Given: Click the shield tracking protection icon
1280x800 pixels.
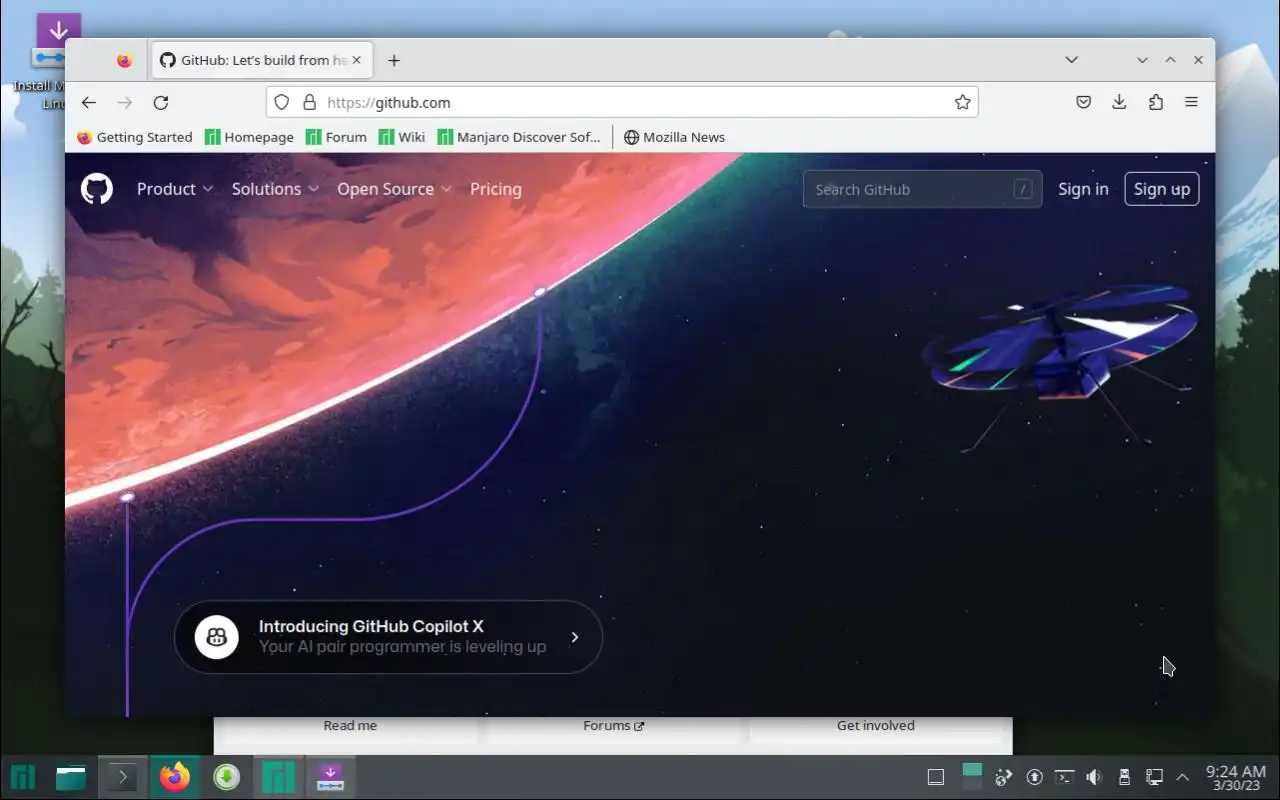Looking at the screenshot, I should click(x=282, y=102).
